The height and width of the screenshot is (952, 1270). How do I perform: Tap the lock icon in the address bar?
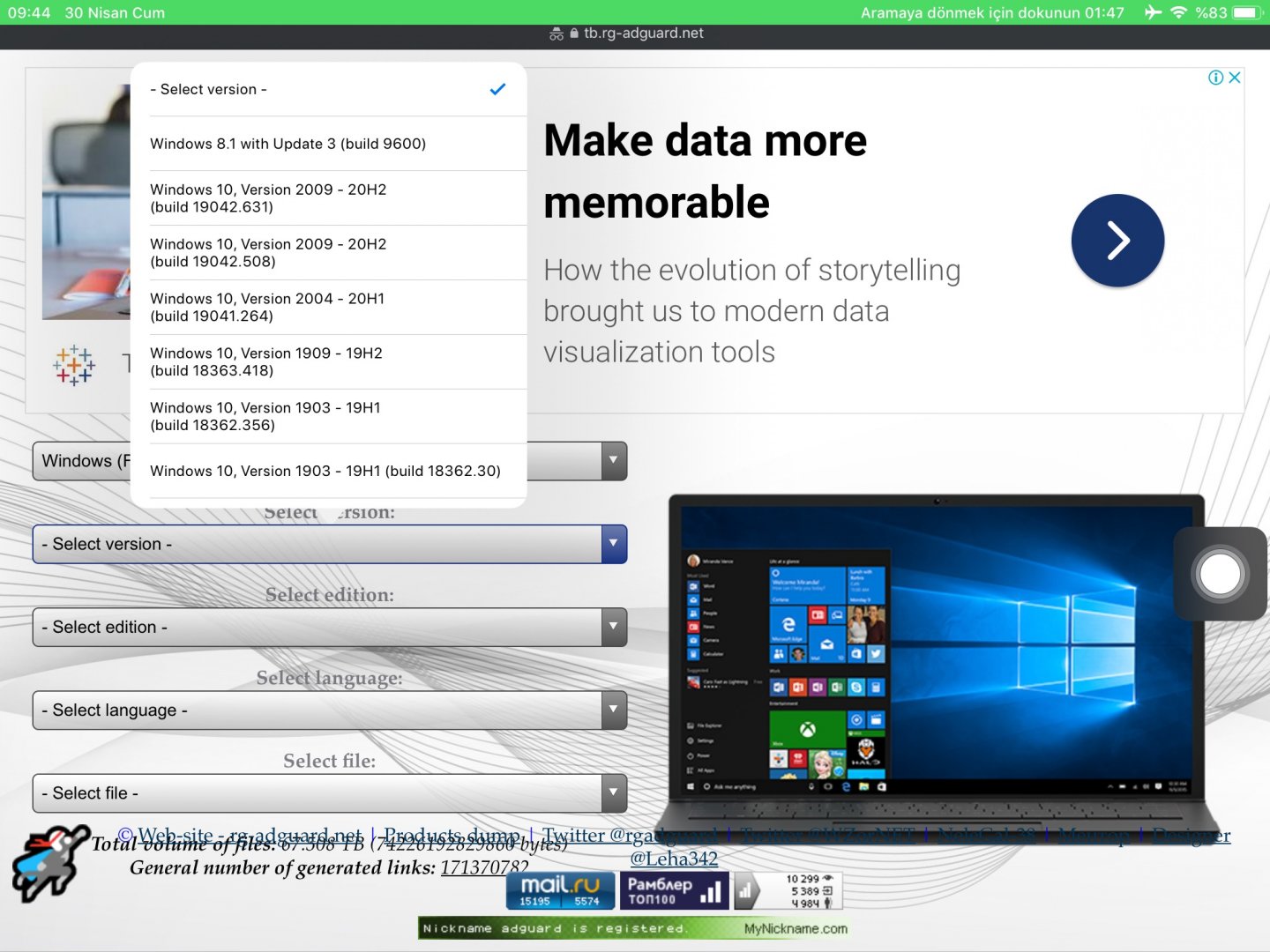[x=574, y=33]
